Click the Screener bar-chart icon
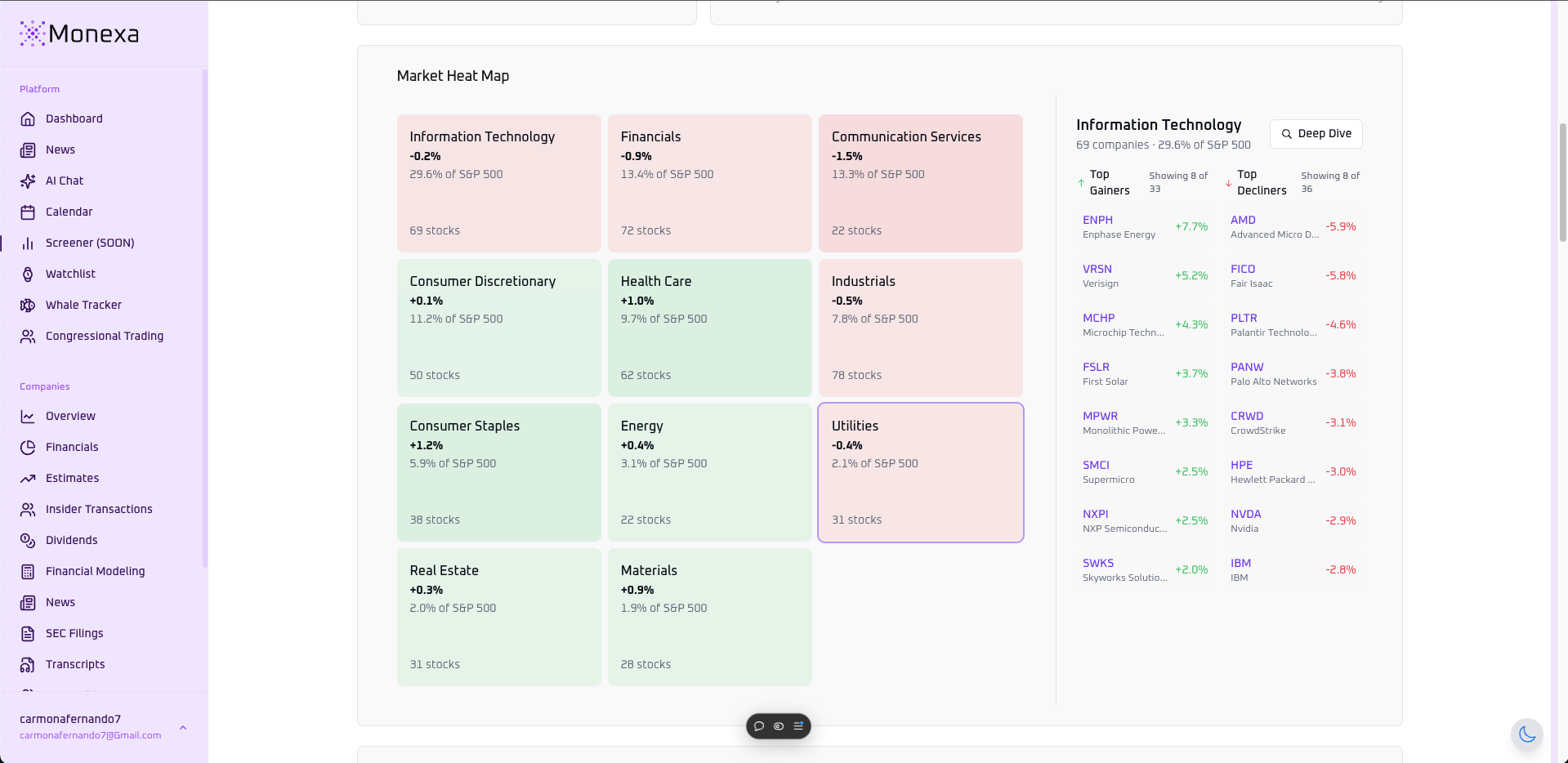1568x763 pixels. [28, 243]
